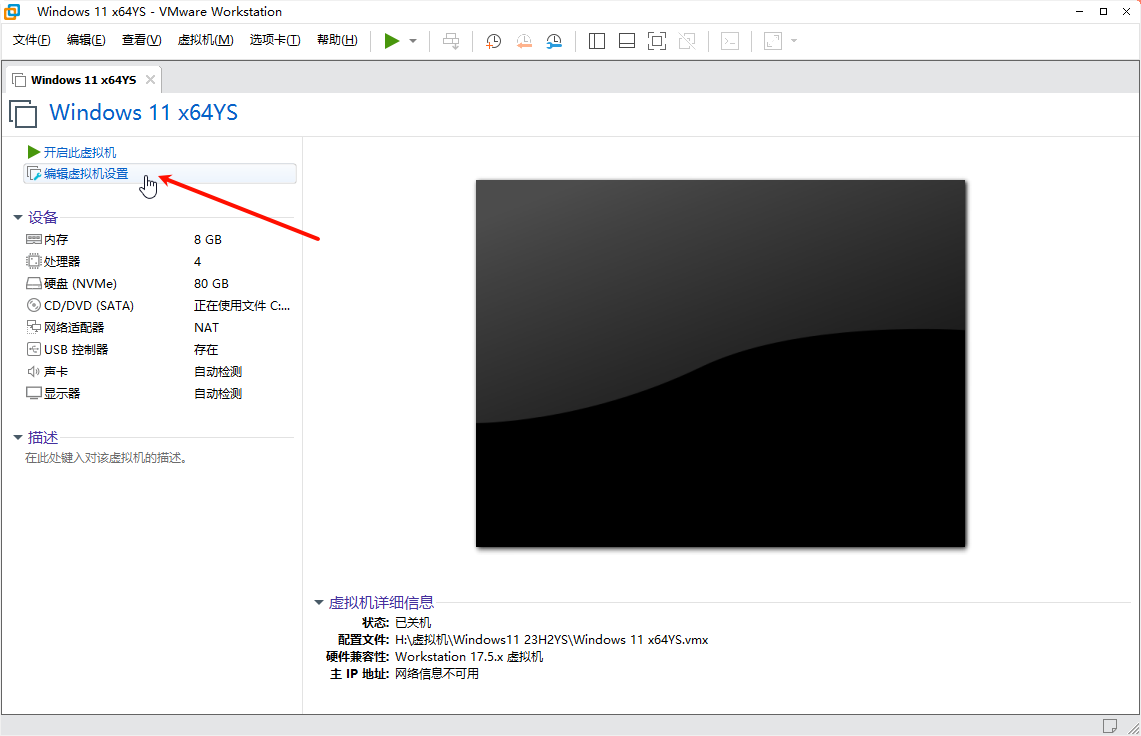Click the 网络适配器 network adapter icon
The height and width of the screenshot is (736, 1141).
tap(33, 327)
